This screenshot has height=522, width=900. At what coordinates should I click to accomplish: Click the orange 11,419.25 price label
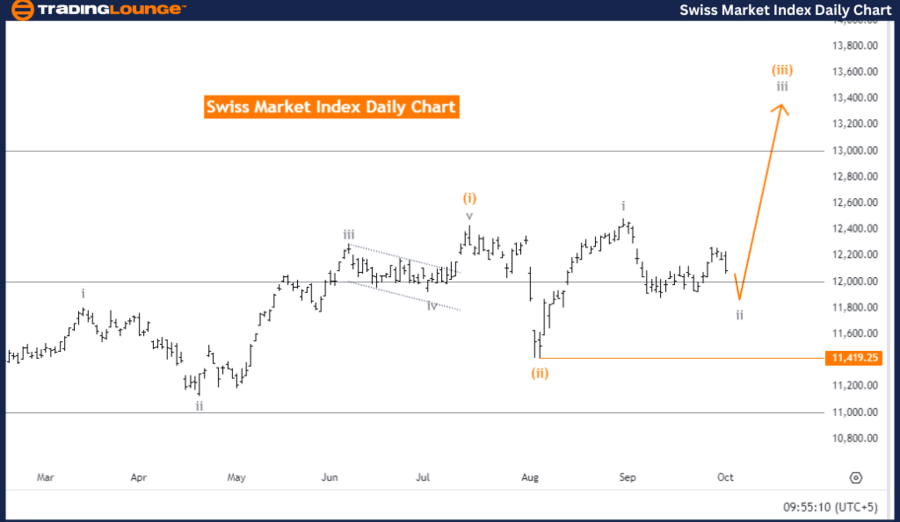click(x=854, y=357)
